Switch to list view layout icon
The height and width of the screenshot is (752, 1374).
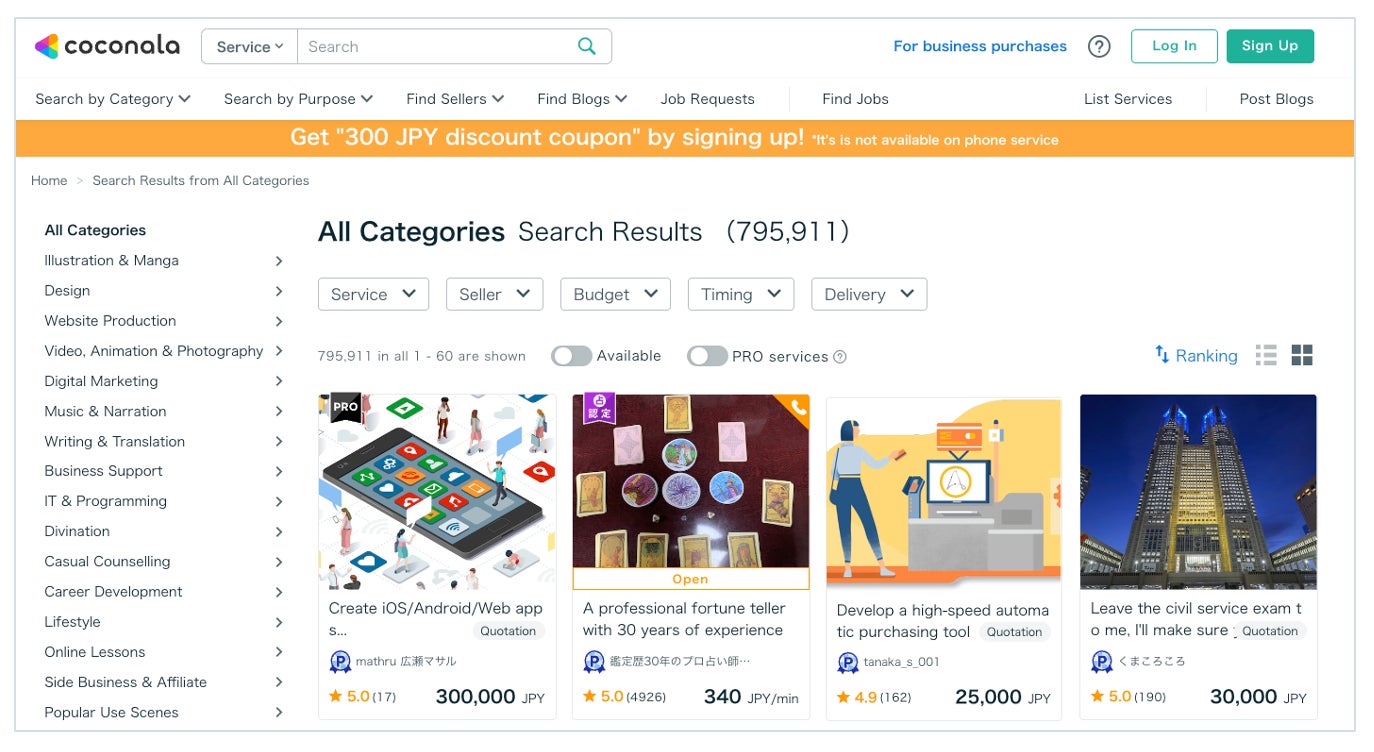(1266, 355)
